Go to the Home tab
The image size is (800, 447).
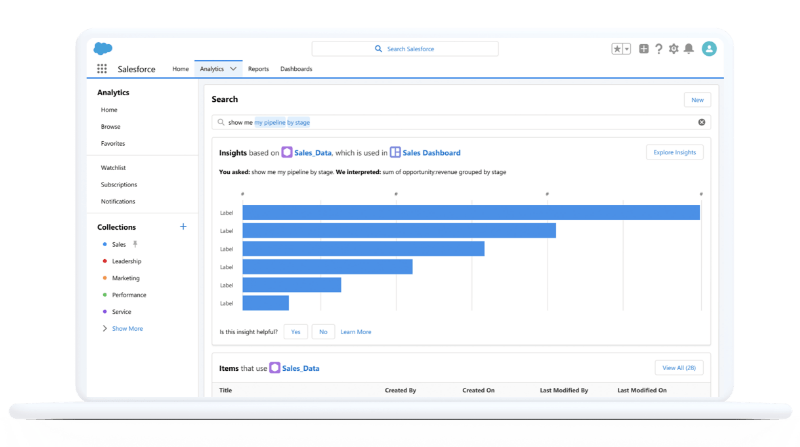[x=181, y=69]
